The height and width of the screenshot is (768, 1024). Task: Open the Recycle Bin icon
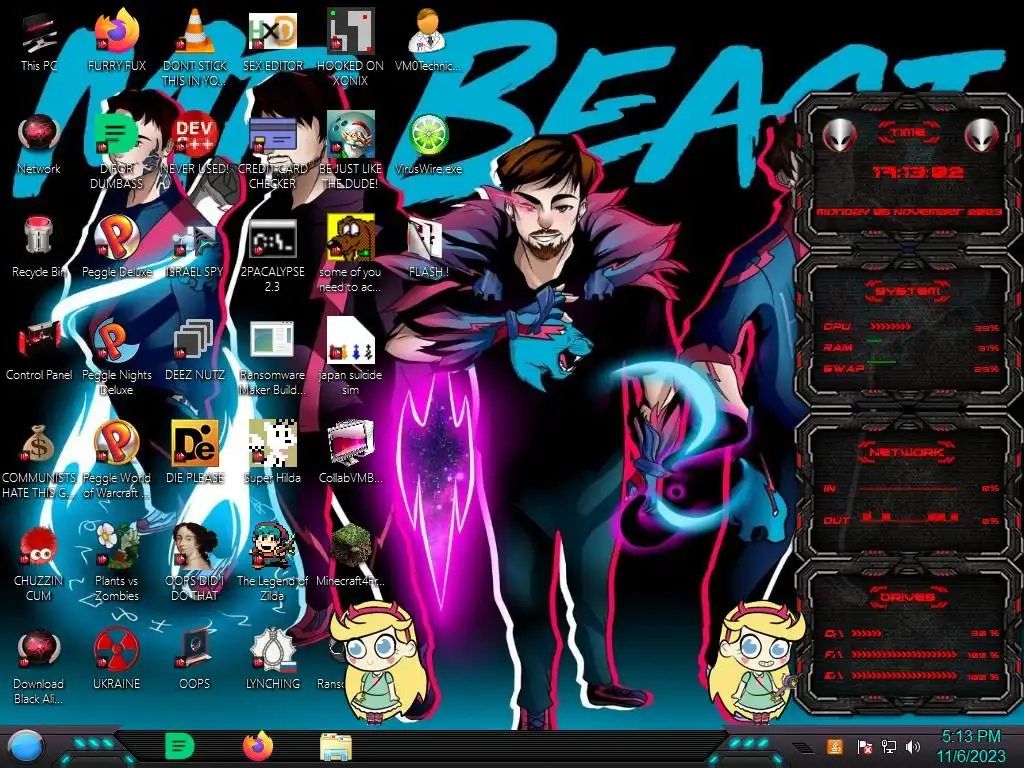click(x=39, y=248)
